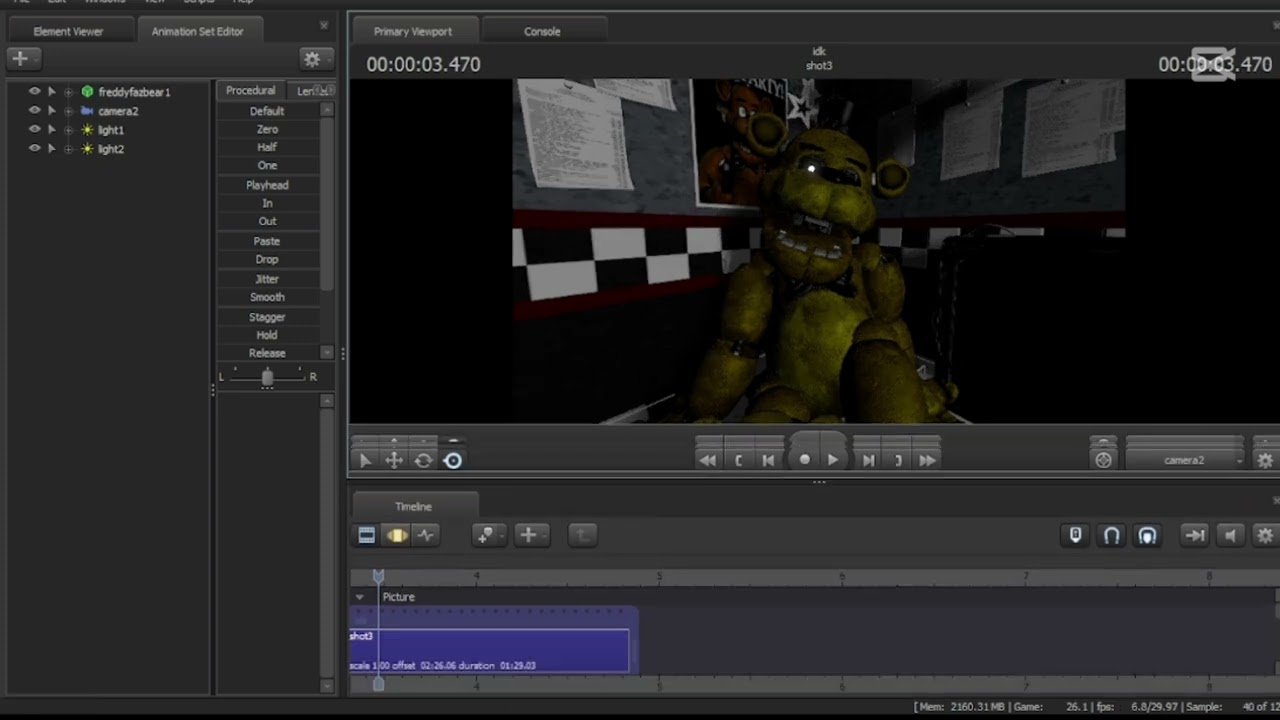Expand the light2 tree node
Image resolution: width=1280 pixels, height=720 pixels.
pyautogui.click(x=69, y=149)
